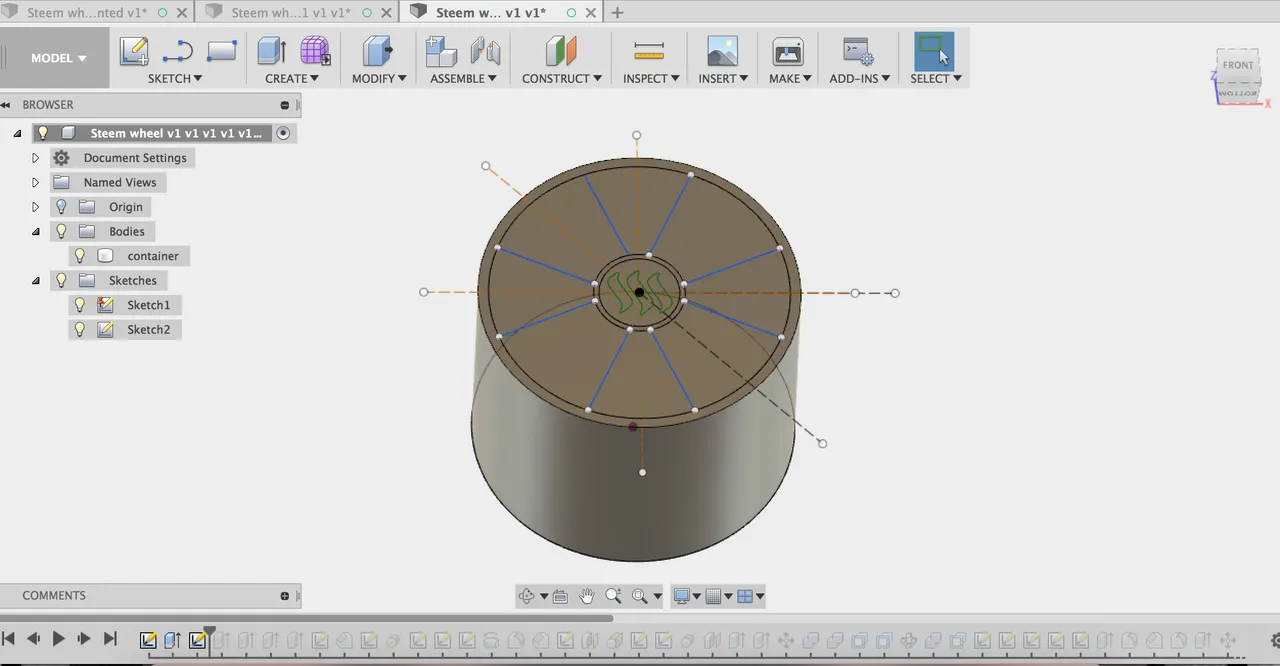1280x666 pixels.
Task: Click the Zoom magnifier icon
Action: 613,596
